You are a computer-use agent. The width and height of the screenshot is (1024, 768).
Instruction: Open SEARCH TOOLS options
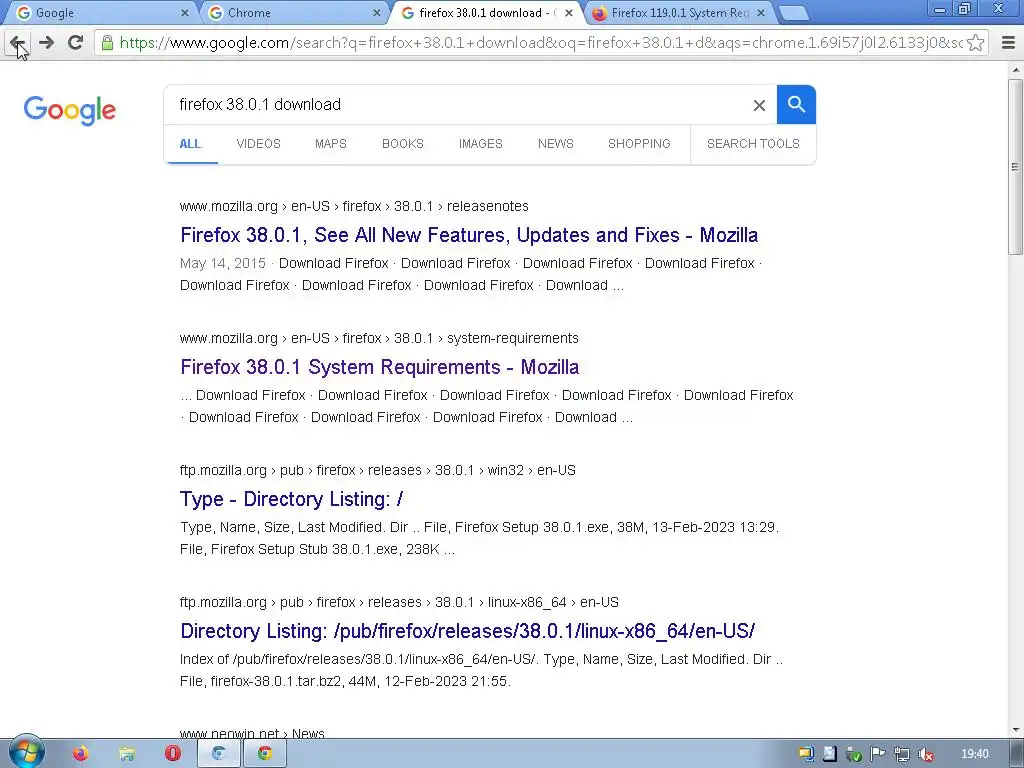pyautogui.click(x=753, y=144)
